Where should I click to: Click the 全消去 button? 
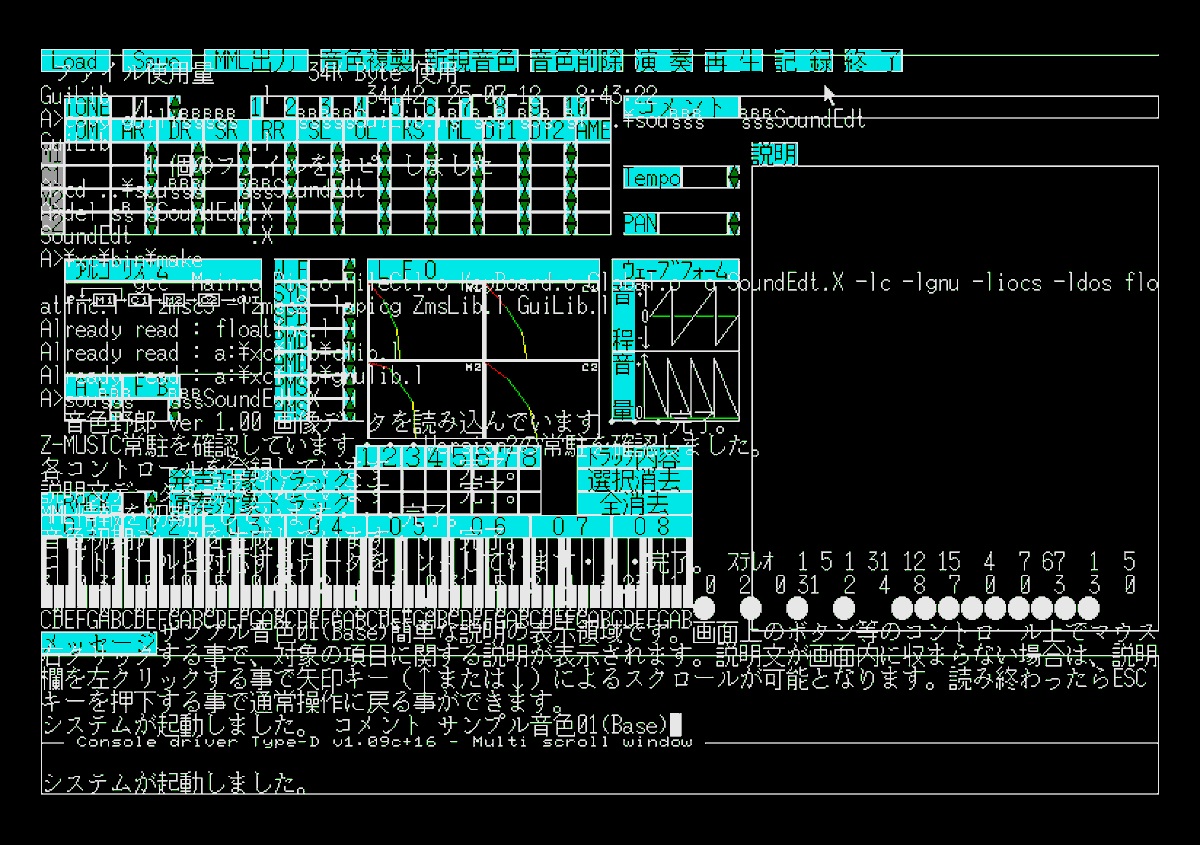pos(635,503)
